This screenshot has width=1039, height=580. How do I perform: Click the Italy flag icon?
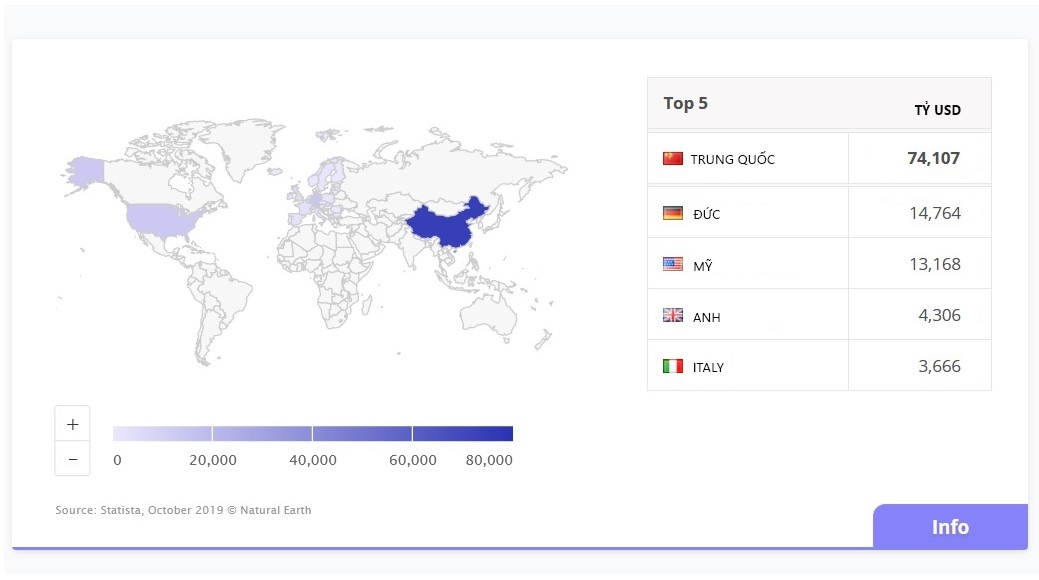click(672, 367)
